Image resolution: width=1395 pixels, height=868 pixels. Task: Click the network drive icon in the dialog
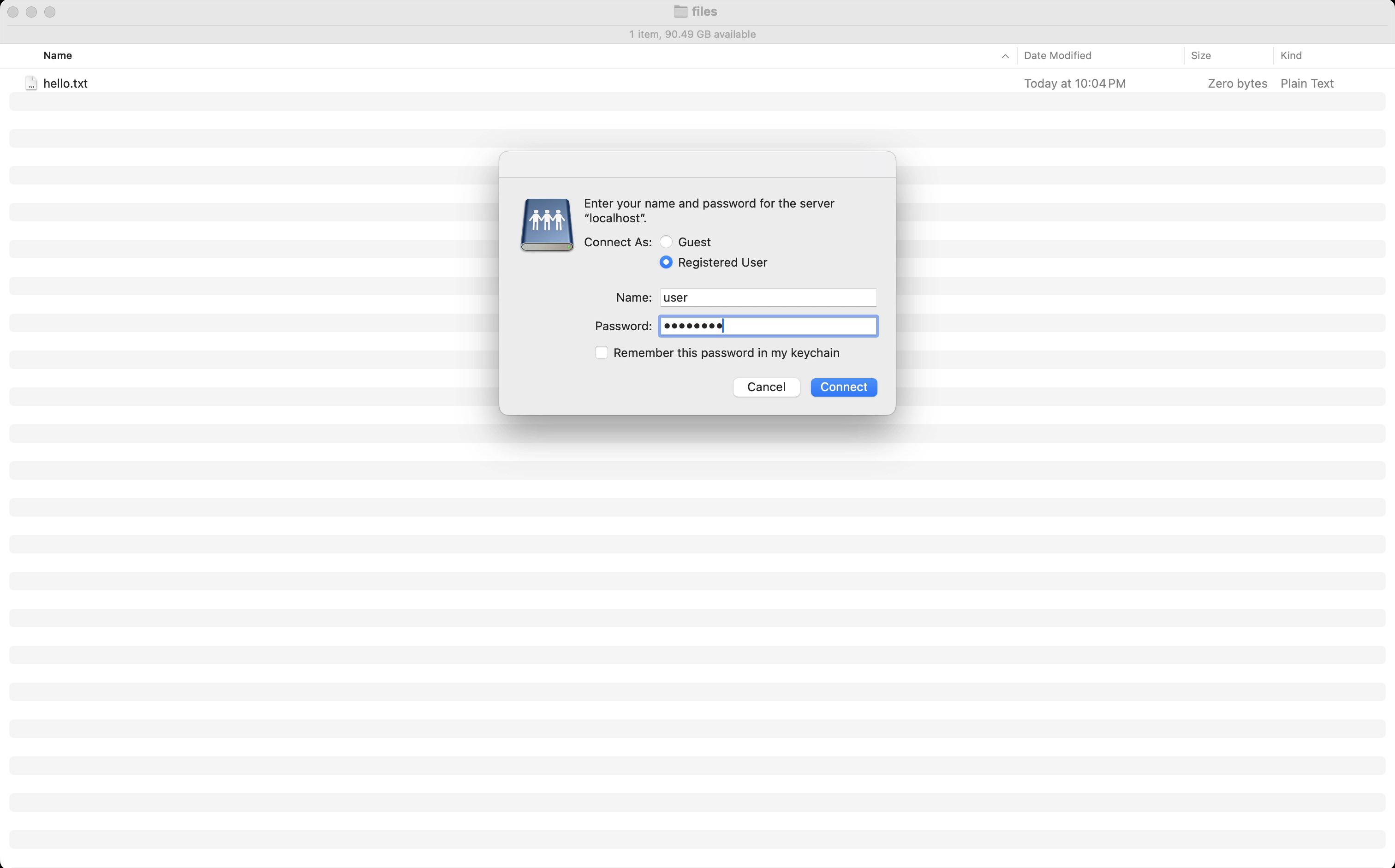coord(546,225)
